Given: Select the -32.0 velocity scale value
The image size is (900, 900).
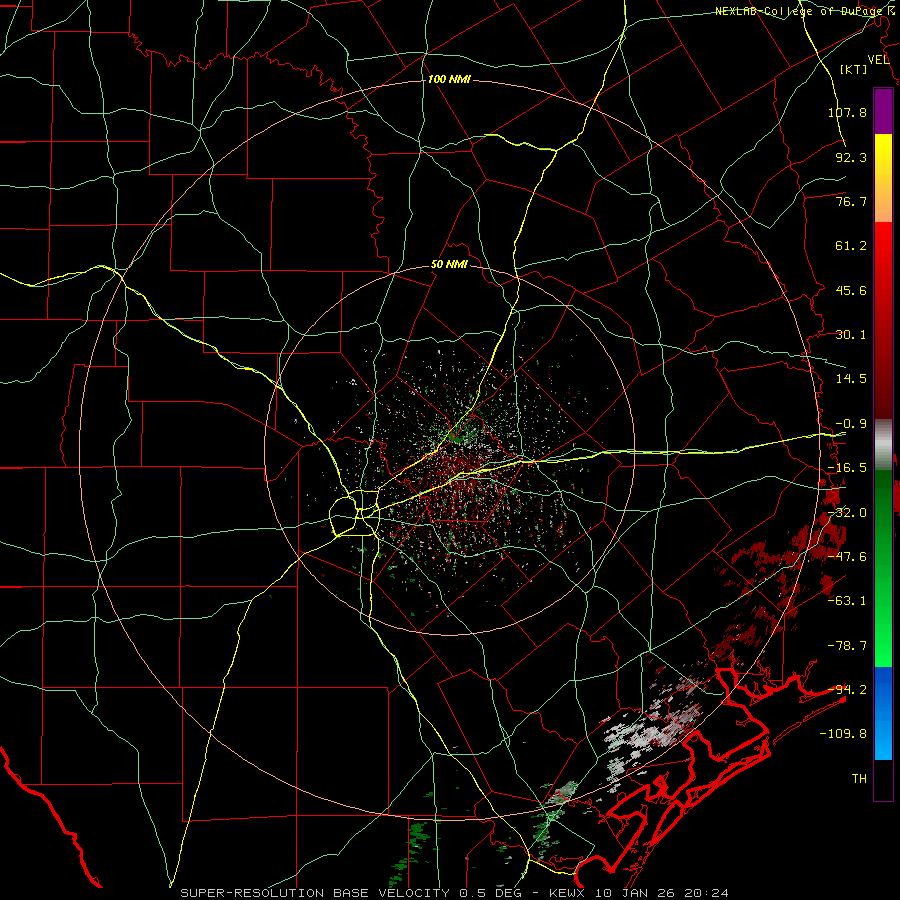Looking at the screenshot, I should [847, 513].
